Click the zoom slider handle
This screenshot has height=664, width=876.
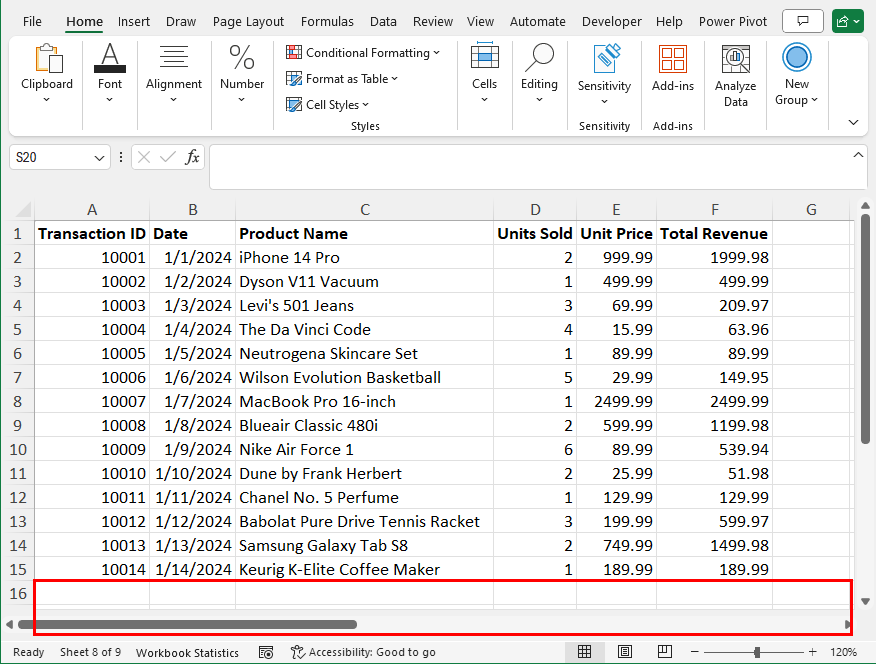757,652
